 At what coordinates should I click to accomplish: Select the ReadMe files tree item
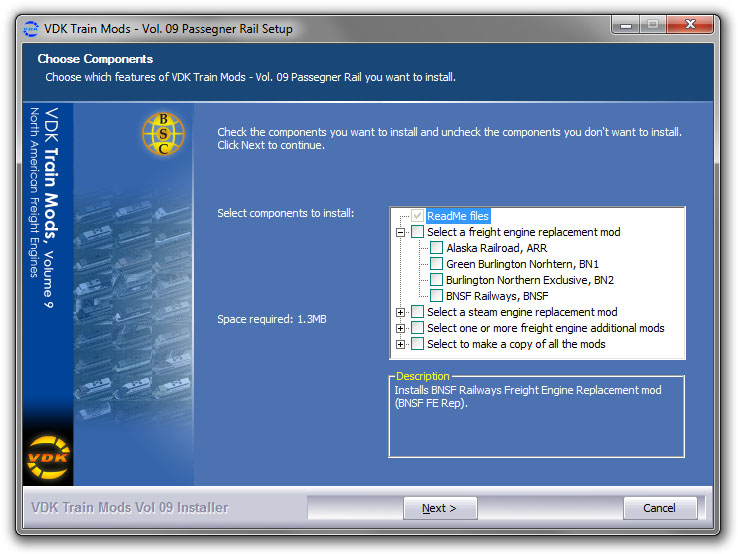click(457, 216)
